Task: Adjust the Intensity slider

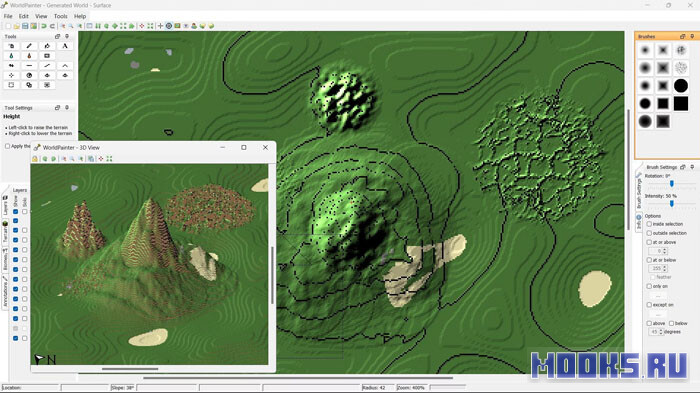Action: 671,204
